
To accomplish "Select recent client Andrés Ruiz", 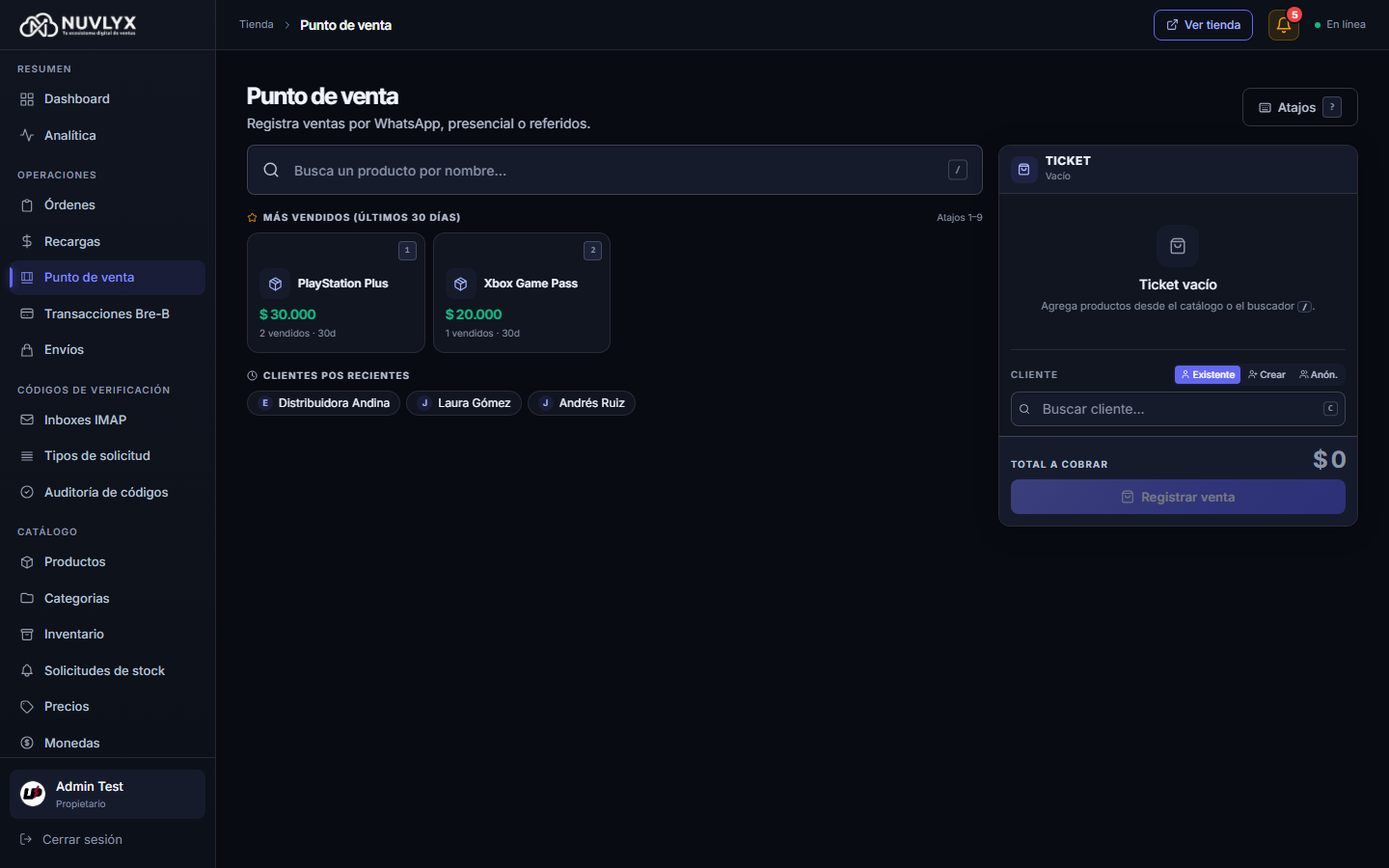I will point(582,403).
